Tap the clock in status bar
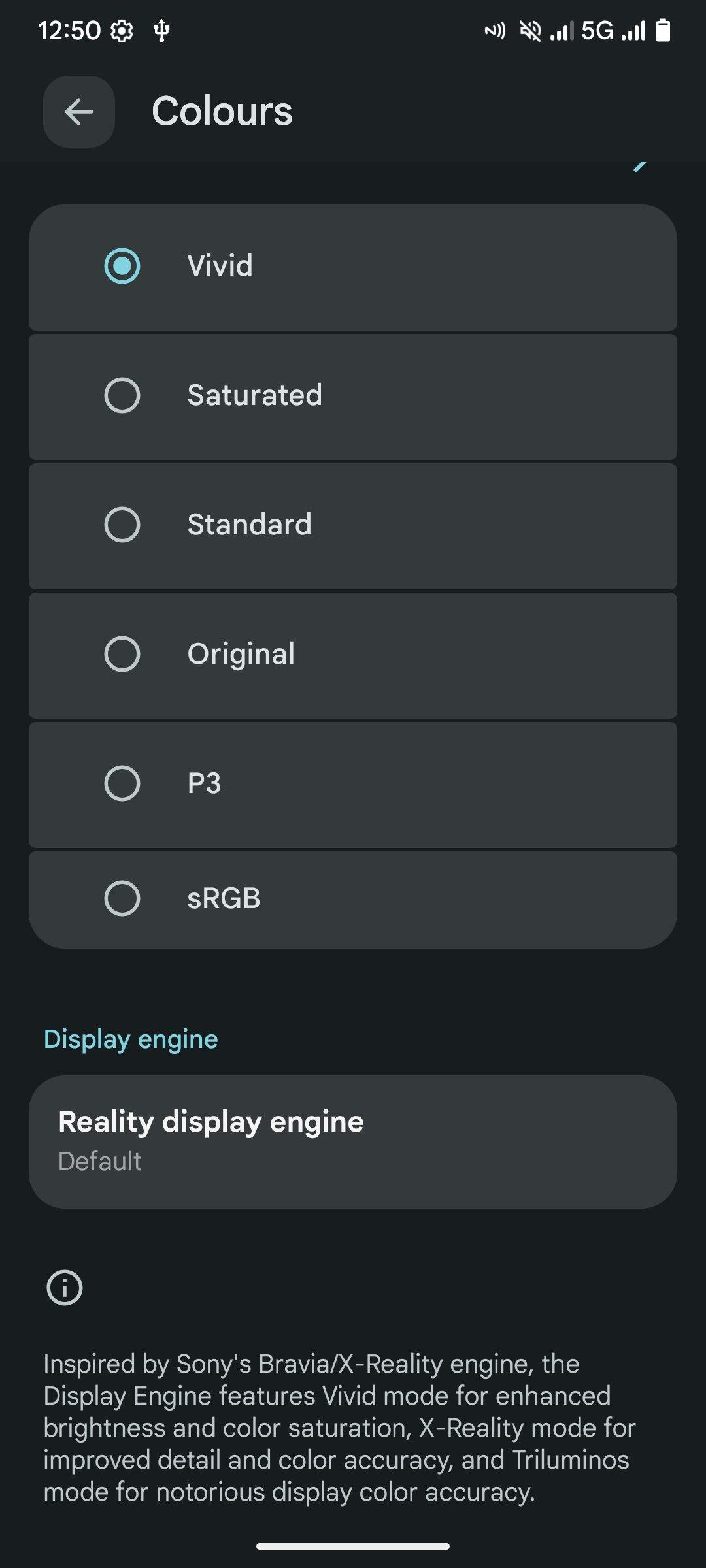 (69, 31)
